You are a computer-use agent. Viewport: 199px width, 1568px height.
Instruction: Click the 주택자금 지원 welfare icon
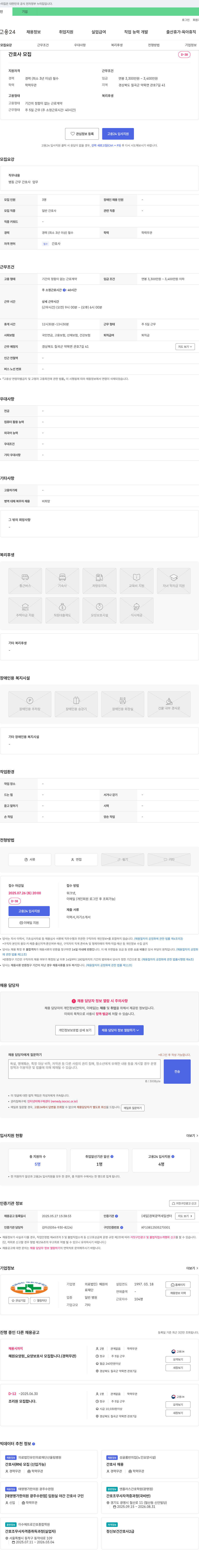point(25,610)
